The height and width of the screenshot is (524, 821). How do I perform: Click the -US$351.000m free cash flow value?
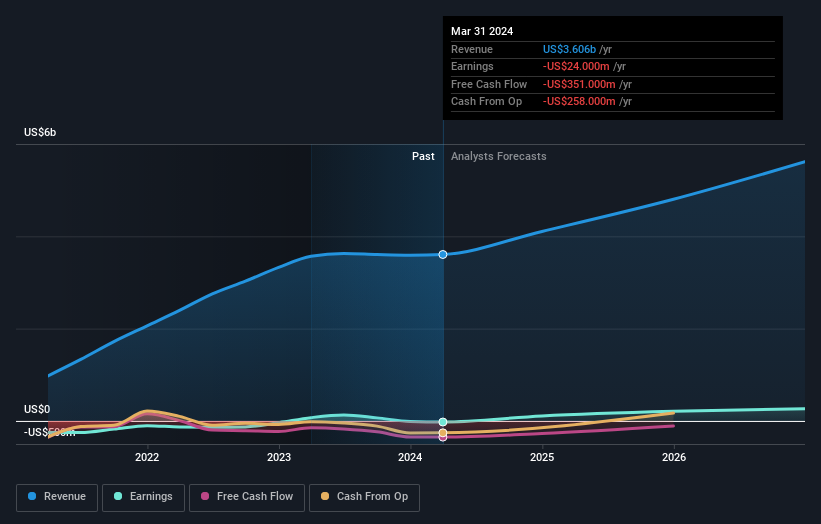tap(579, 84)
